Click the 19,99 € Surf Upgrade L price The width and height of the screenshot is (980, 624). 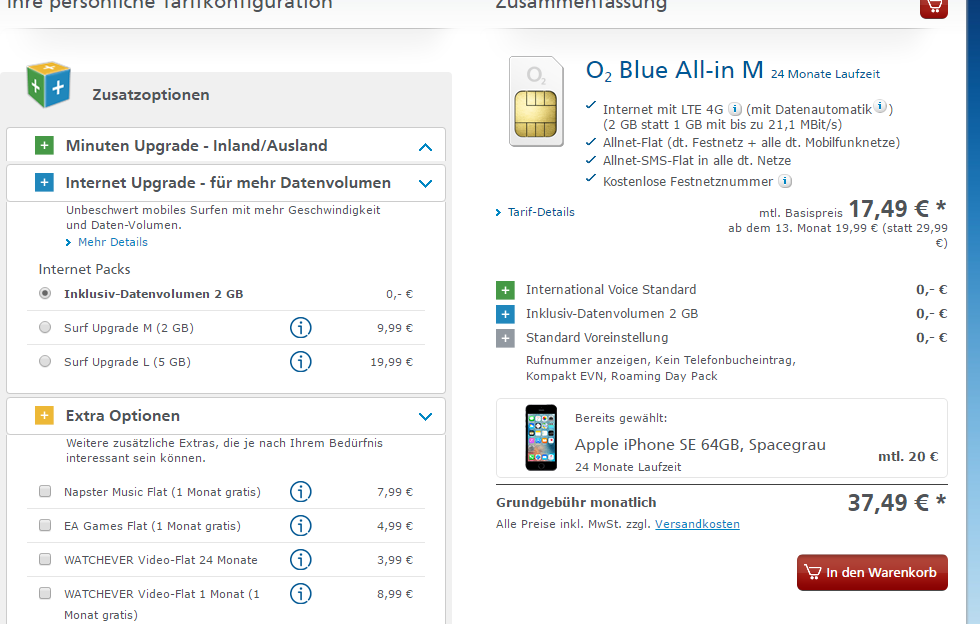coord(391,362)
